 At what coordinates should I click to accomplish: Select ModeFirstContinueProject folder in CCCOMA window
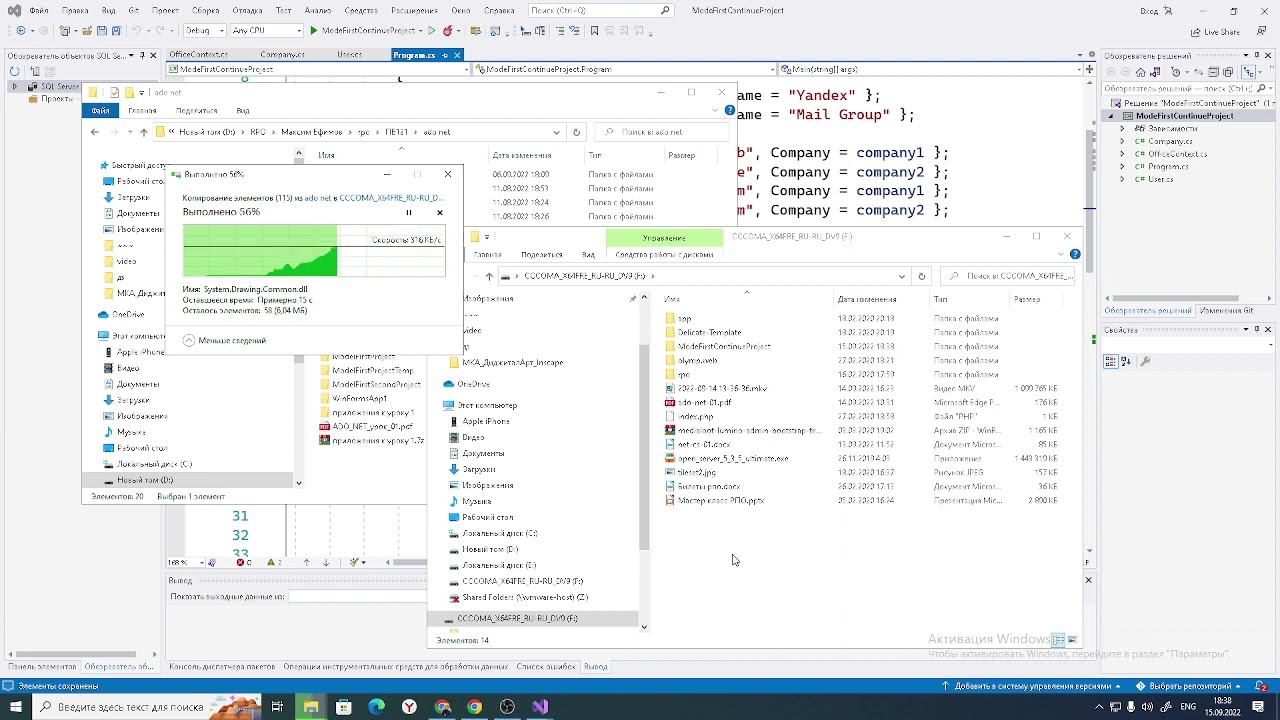click(724, 346)
